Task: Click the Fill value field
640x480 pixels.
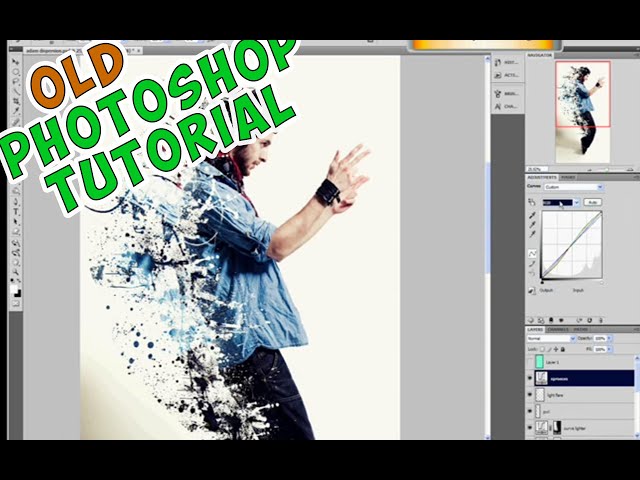Action: point(600,349)
